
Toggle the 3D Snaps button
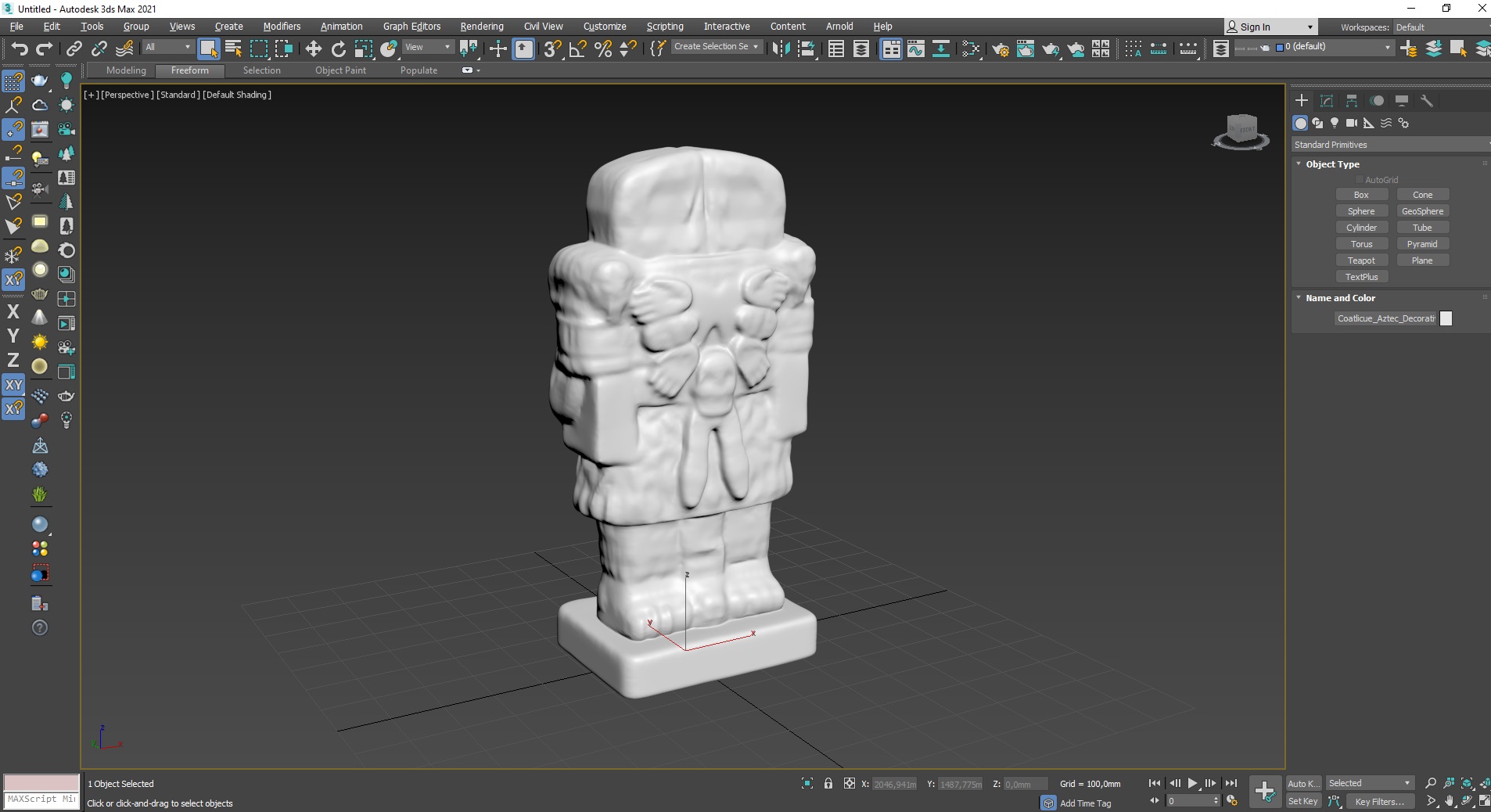[552, 49]
